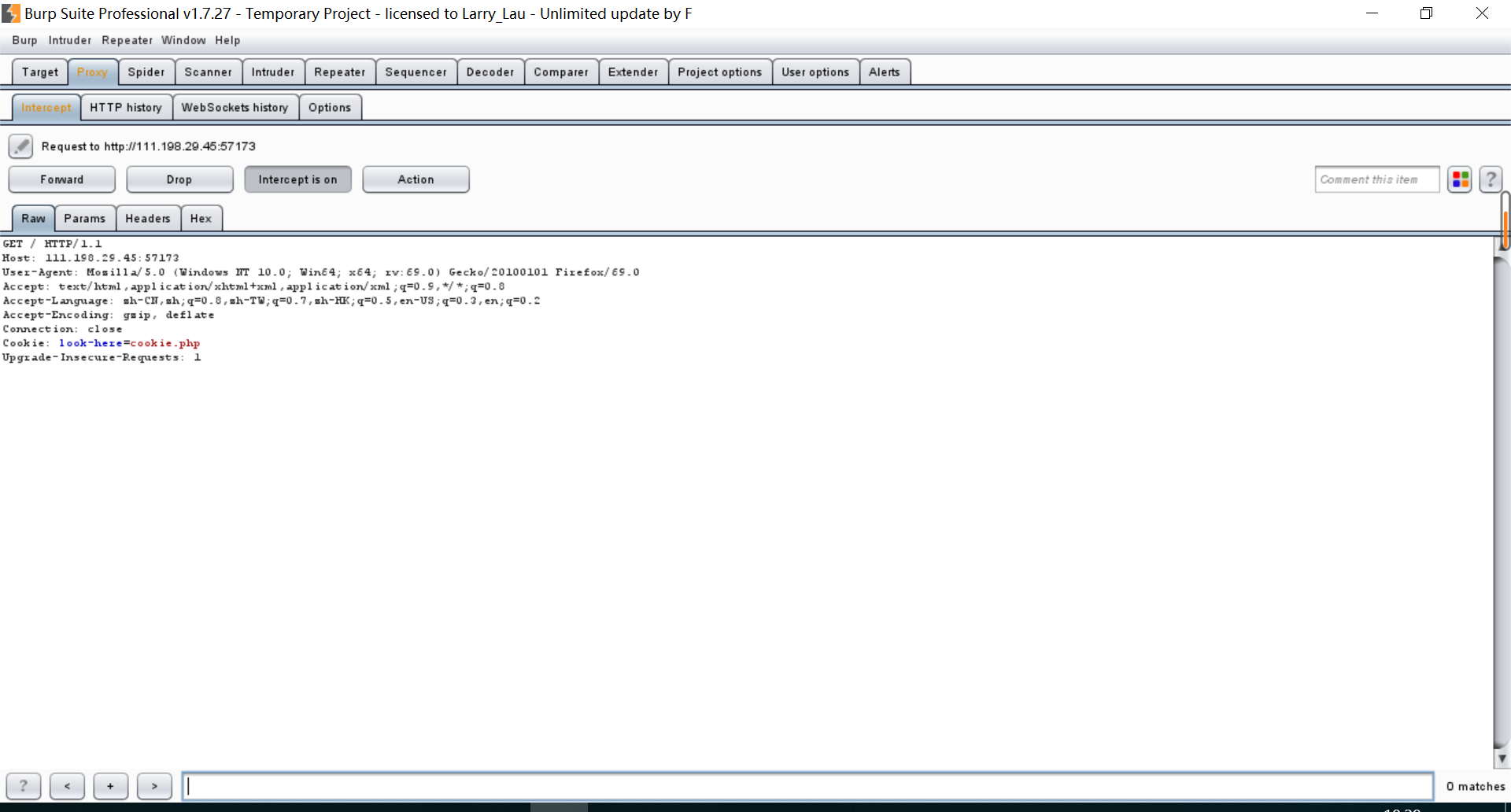Open the User options tab
This screenshot has height=812, width=1511.
click(x=815, y=72)
